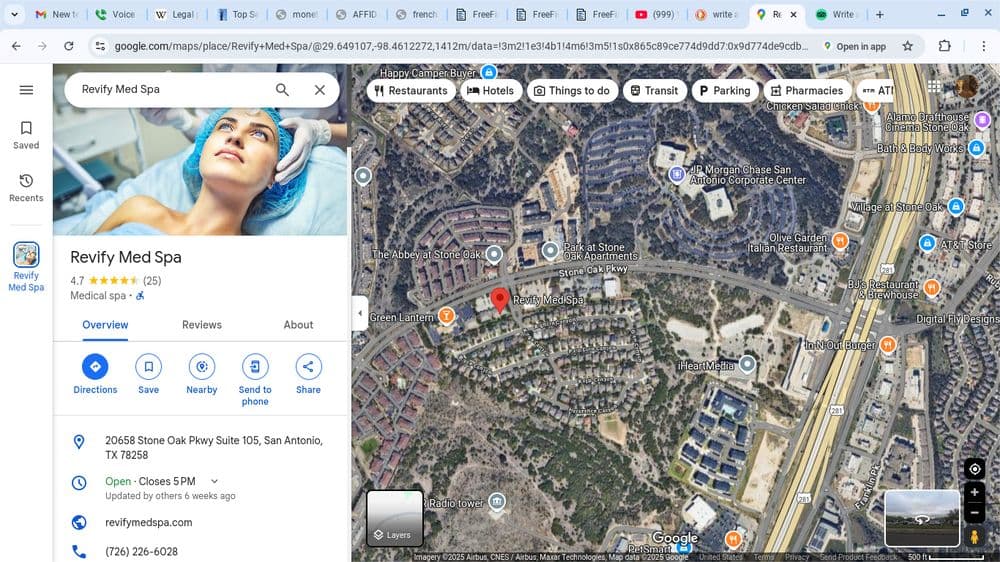The width and height of the screenshot is (1000, 562).
Task: Click the Nearby search icon
Action: point(201,366)
